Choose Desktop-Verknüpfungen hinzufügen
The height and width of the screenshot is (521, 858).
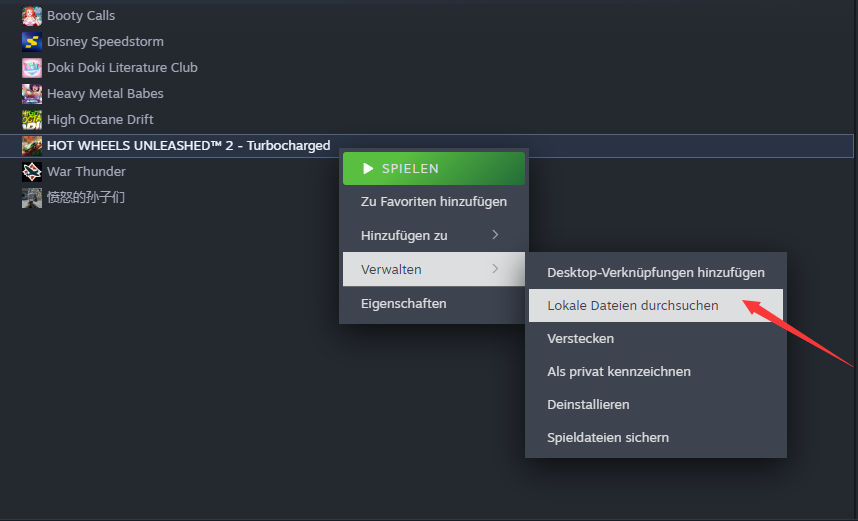tap(656, 273)
